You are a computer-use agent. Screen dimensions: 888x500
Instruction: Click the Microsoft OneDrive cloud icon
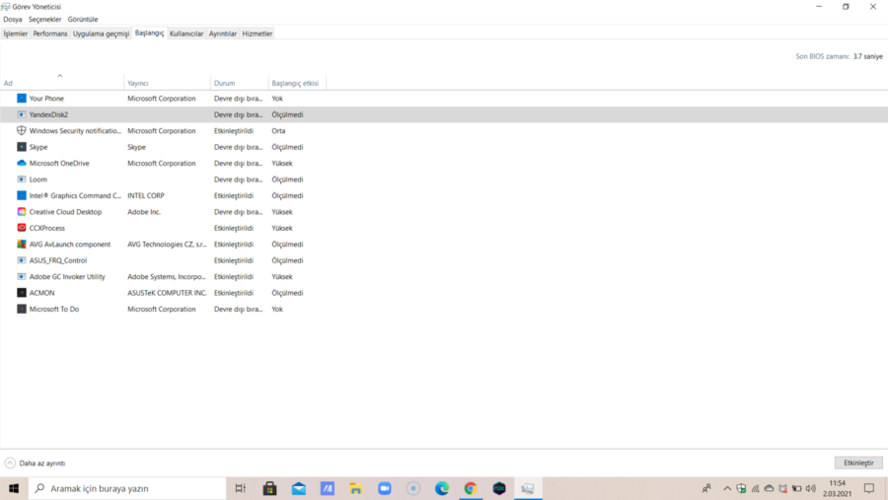[x=22, y=163]
